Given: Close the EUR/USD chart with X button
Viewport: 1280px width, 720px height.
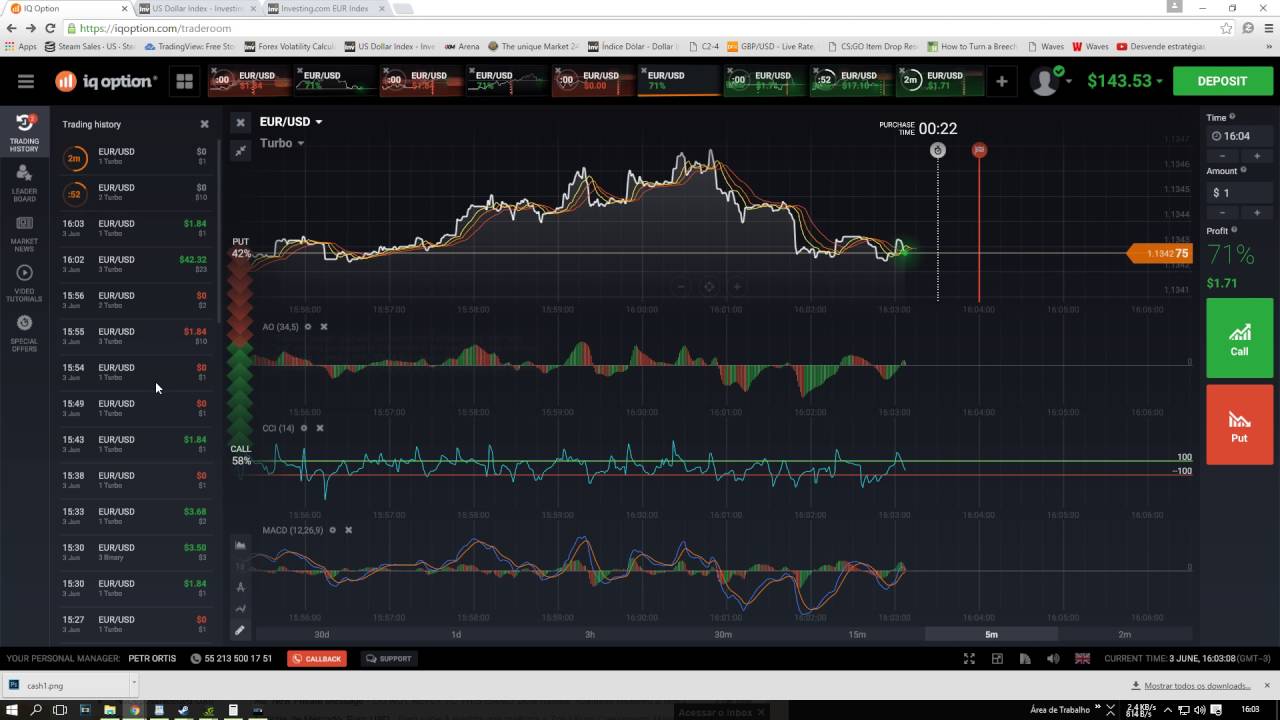Looking at the screenshot, I should pyautogui.click(x=240, y=122).
